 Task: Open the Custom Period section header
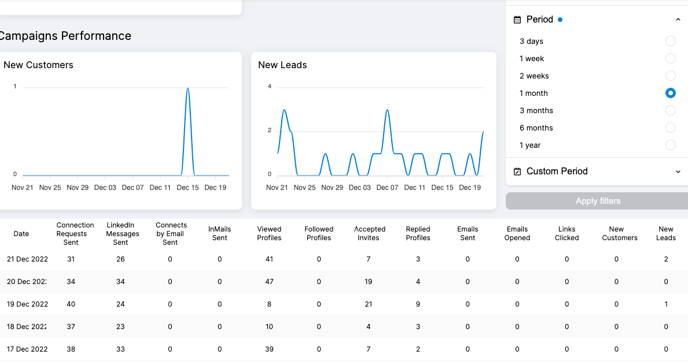coord(597,172)
